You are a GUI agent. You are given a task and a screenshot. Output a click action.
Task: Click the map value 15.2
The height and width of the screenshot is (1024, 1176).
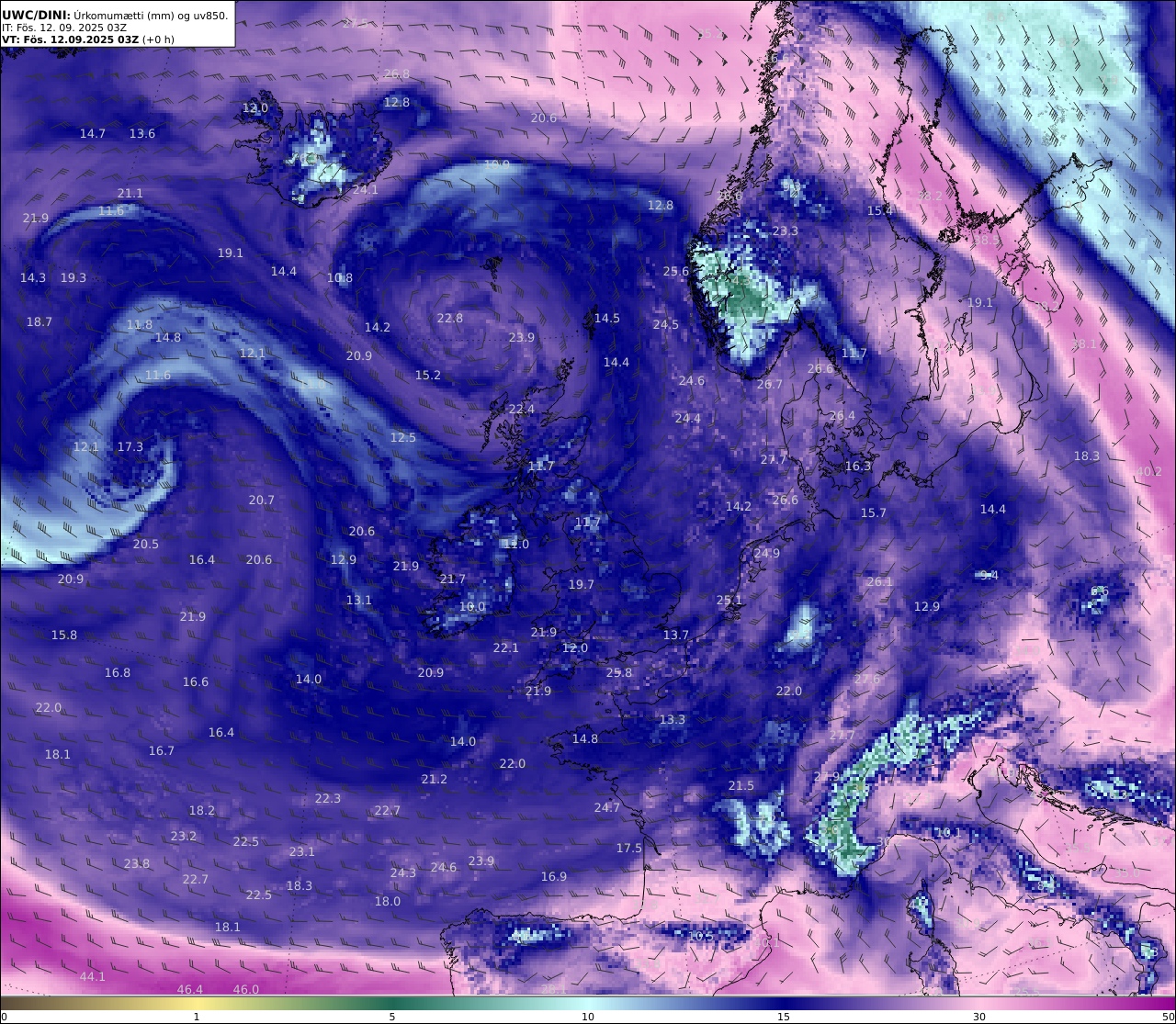coord(428,375)
